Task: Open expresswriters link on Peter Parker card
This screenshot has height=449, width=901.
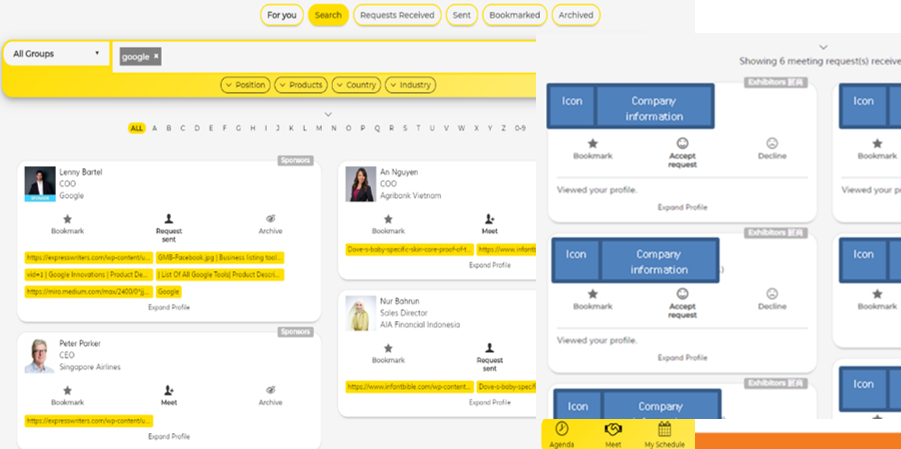Action: click(x=88, y=421)
